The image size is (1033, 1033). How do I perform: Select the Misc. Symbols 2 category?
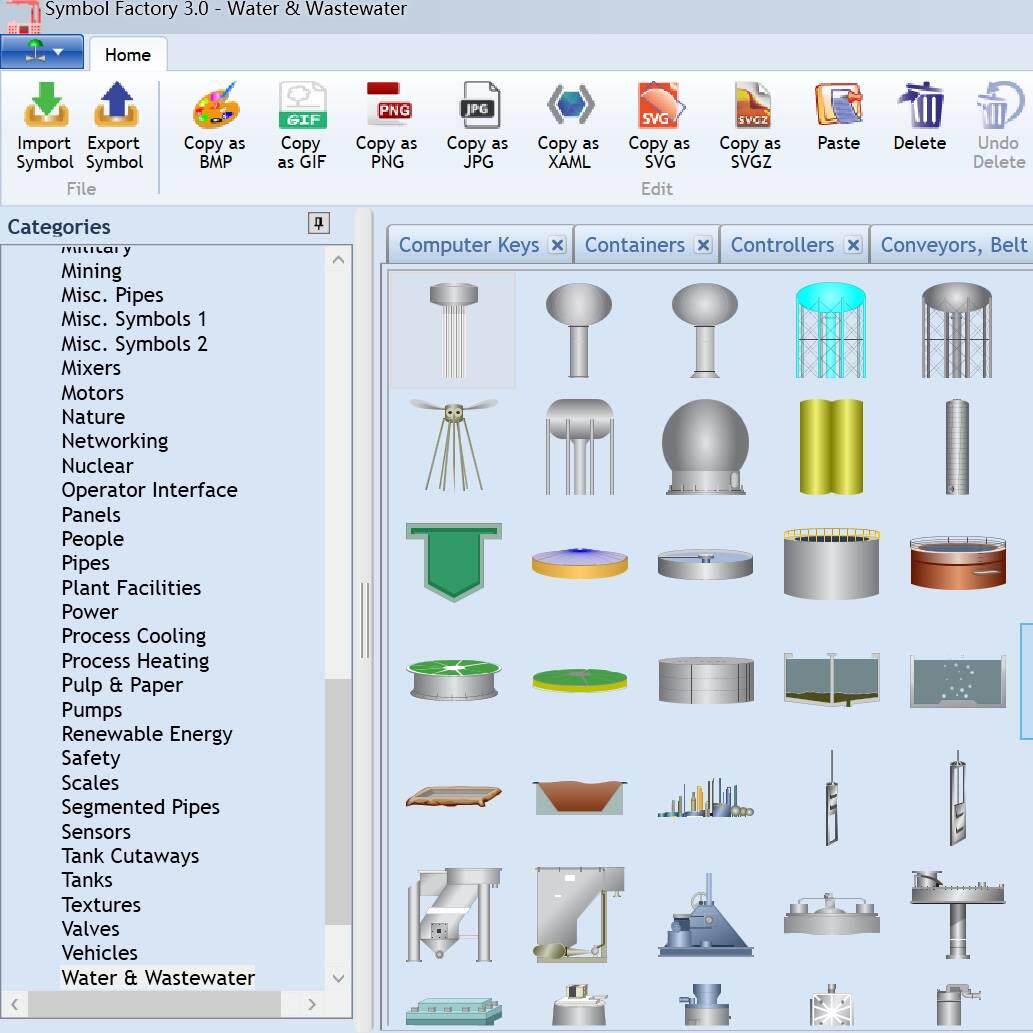pyautogui.click(x=134, y=344)
